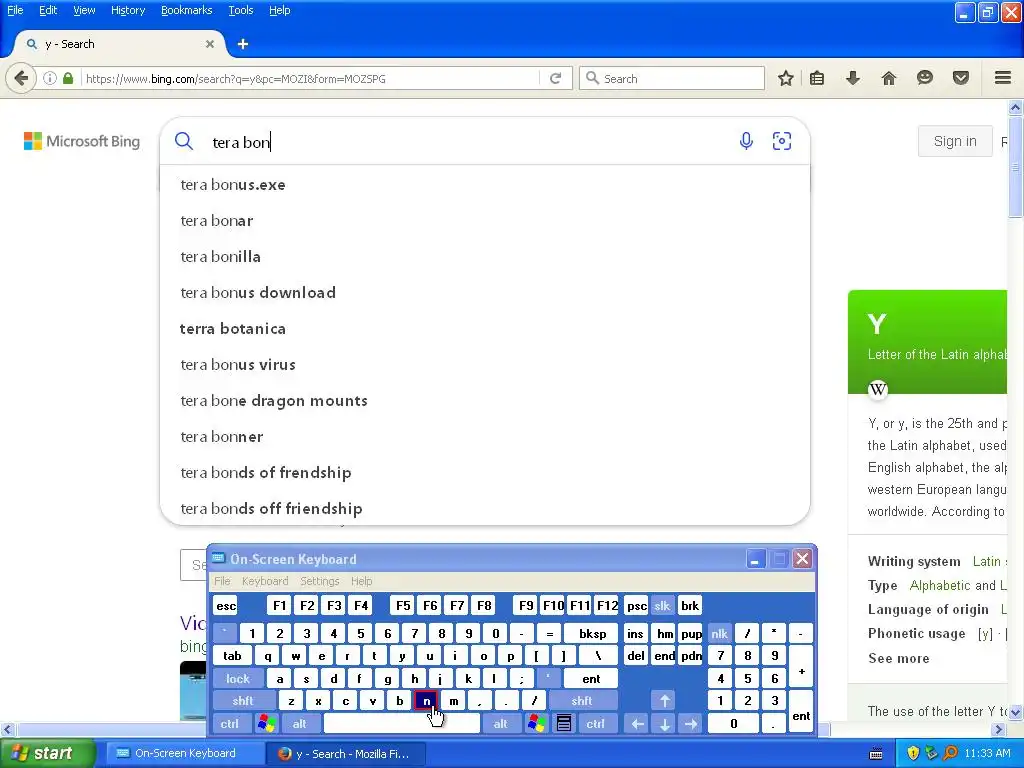
Task: Open a new tab with plus button
Action: [243, 44]
